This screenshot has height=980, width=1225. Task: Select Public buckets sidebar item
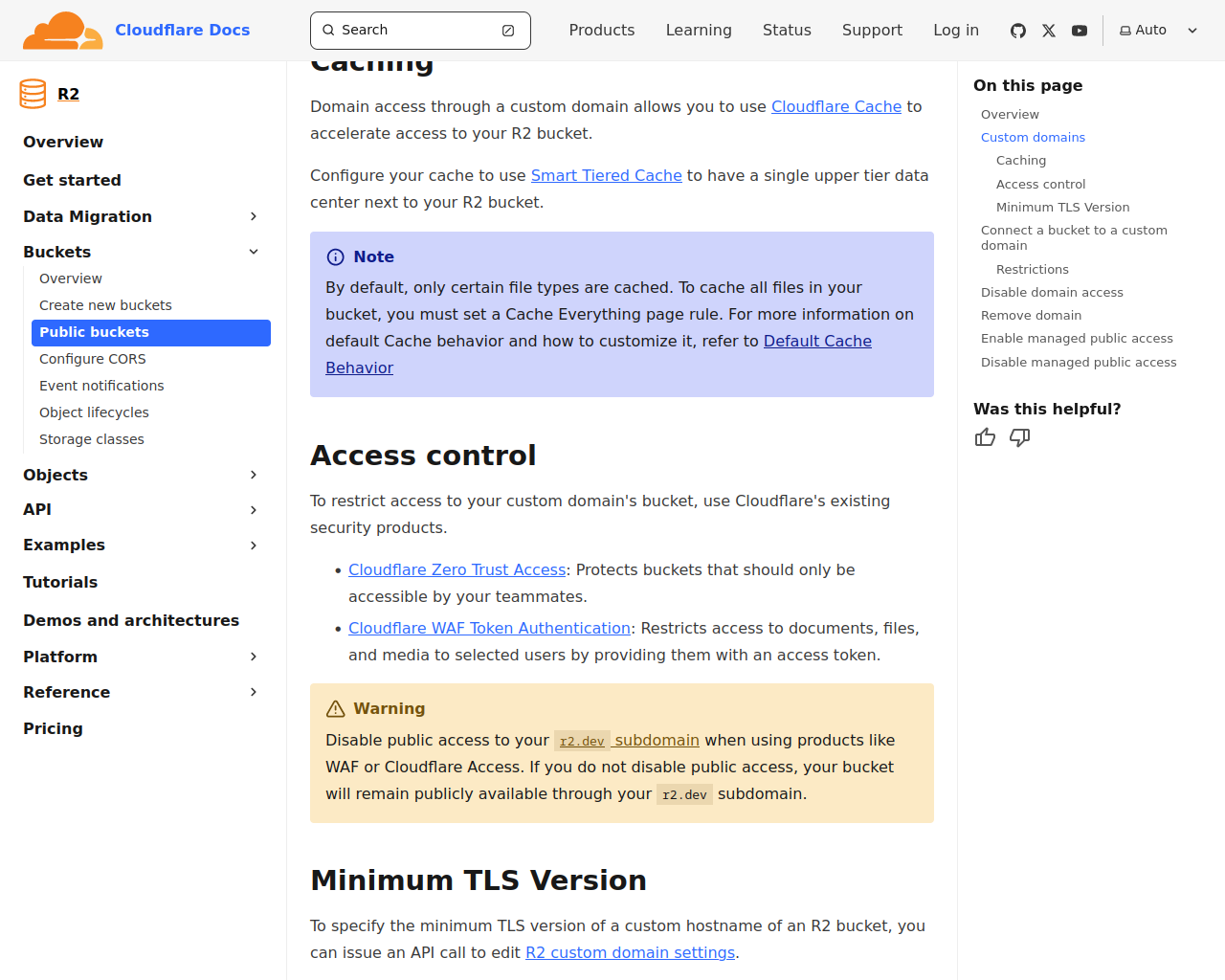pos(151,332)
